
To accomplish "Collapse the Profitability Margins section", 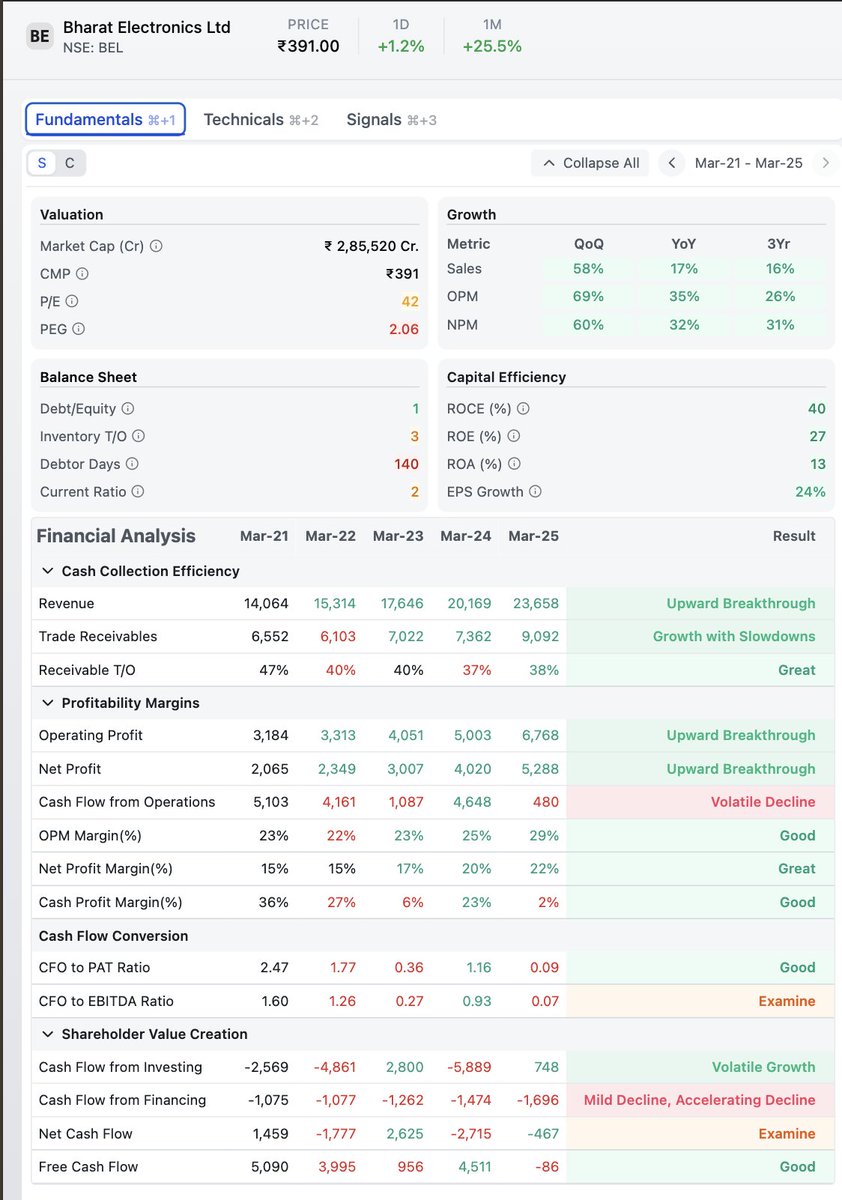I will tap(47, 703).
